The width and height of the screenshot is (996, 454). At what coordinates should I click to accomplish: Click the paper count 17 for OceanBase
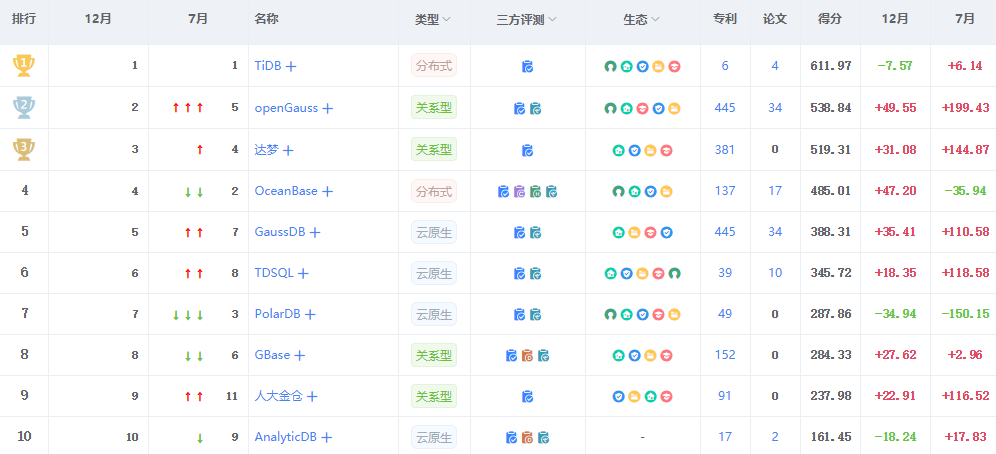[775, 190]
